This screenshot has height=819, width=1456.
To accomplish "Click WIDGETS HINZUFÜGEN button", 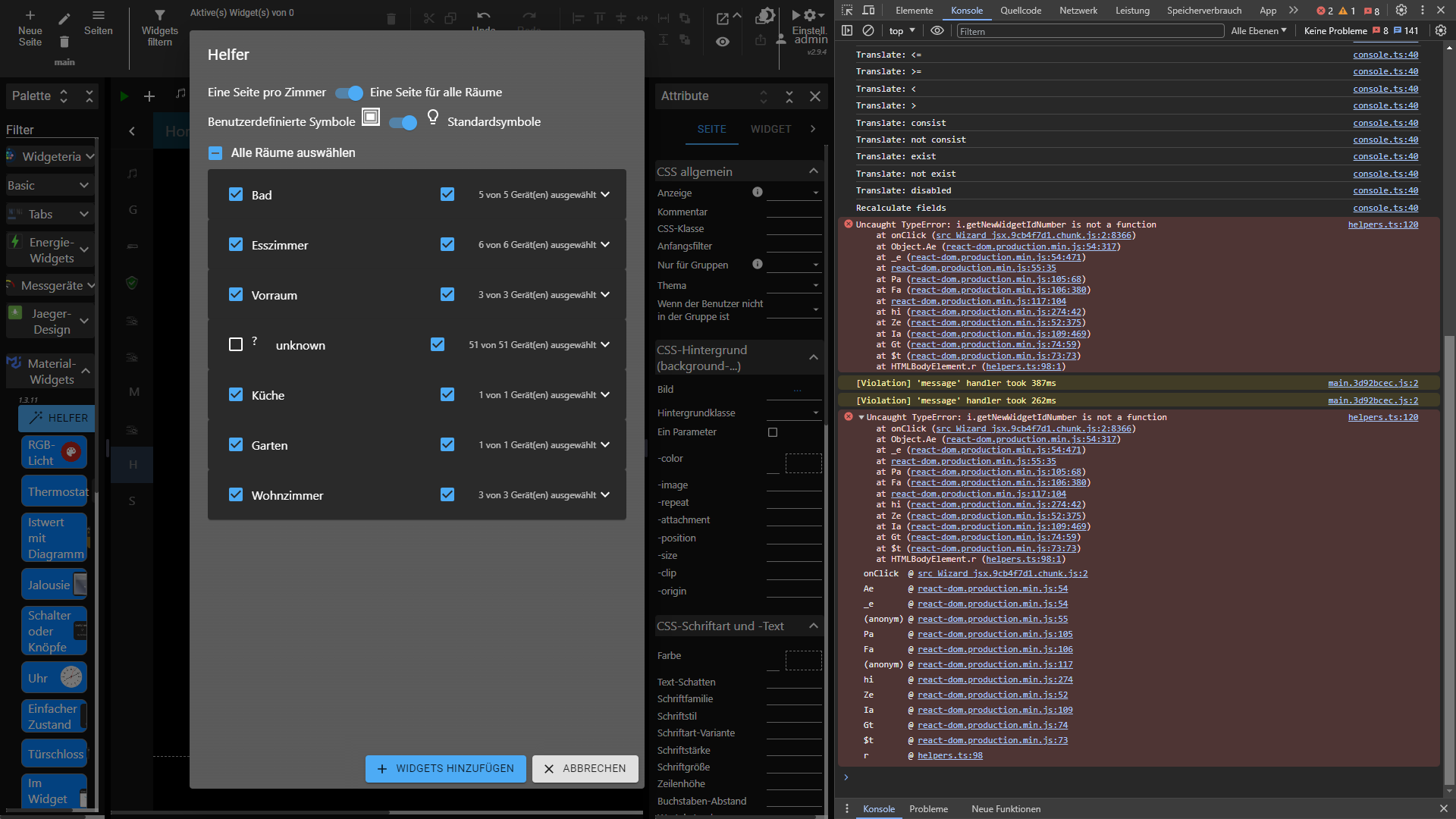I will pos(446,769).
